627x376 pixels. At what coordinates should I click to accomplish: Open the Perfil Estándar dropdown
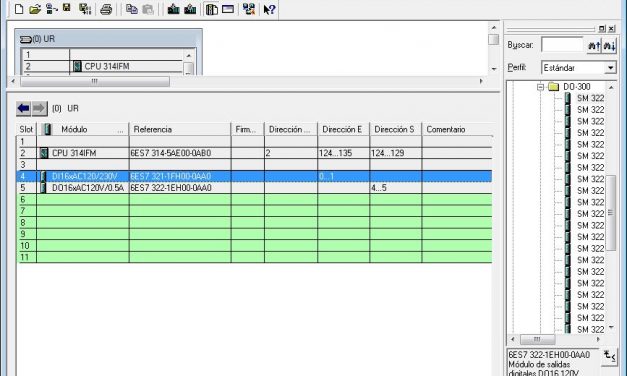coord(610,68)
